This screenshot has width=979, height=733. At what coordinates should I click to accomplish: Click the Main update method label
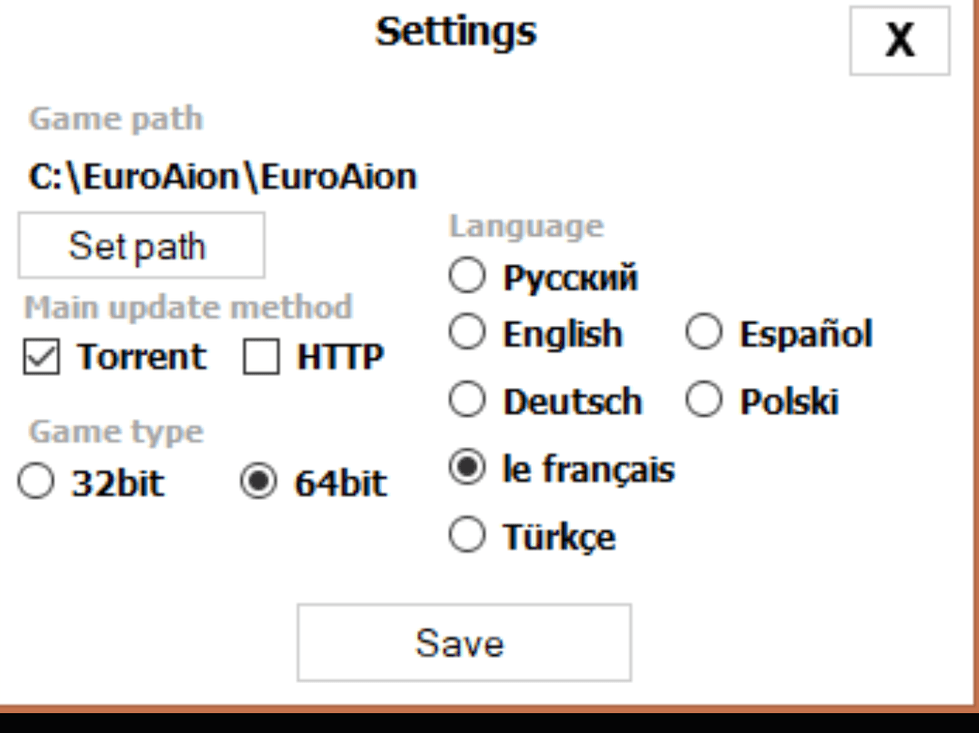[x=188, y=306]
